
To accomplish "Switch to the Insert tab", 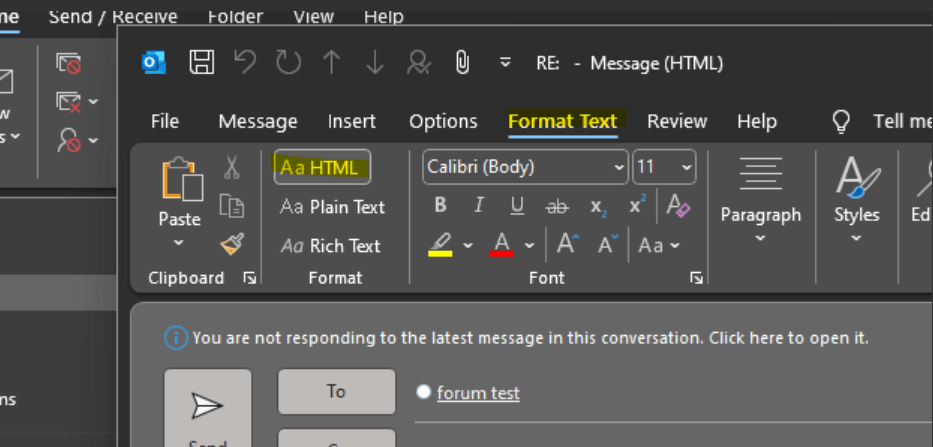I will pyautogui.click(x=352, y=121).
